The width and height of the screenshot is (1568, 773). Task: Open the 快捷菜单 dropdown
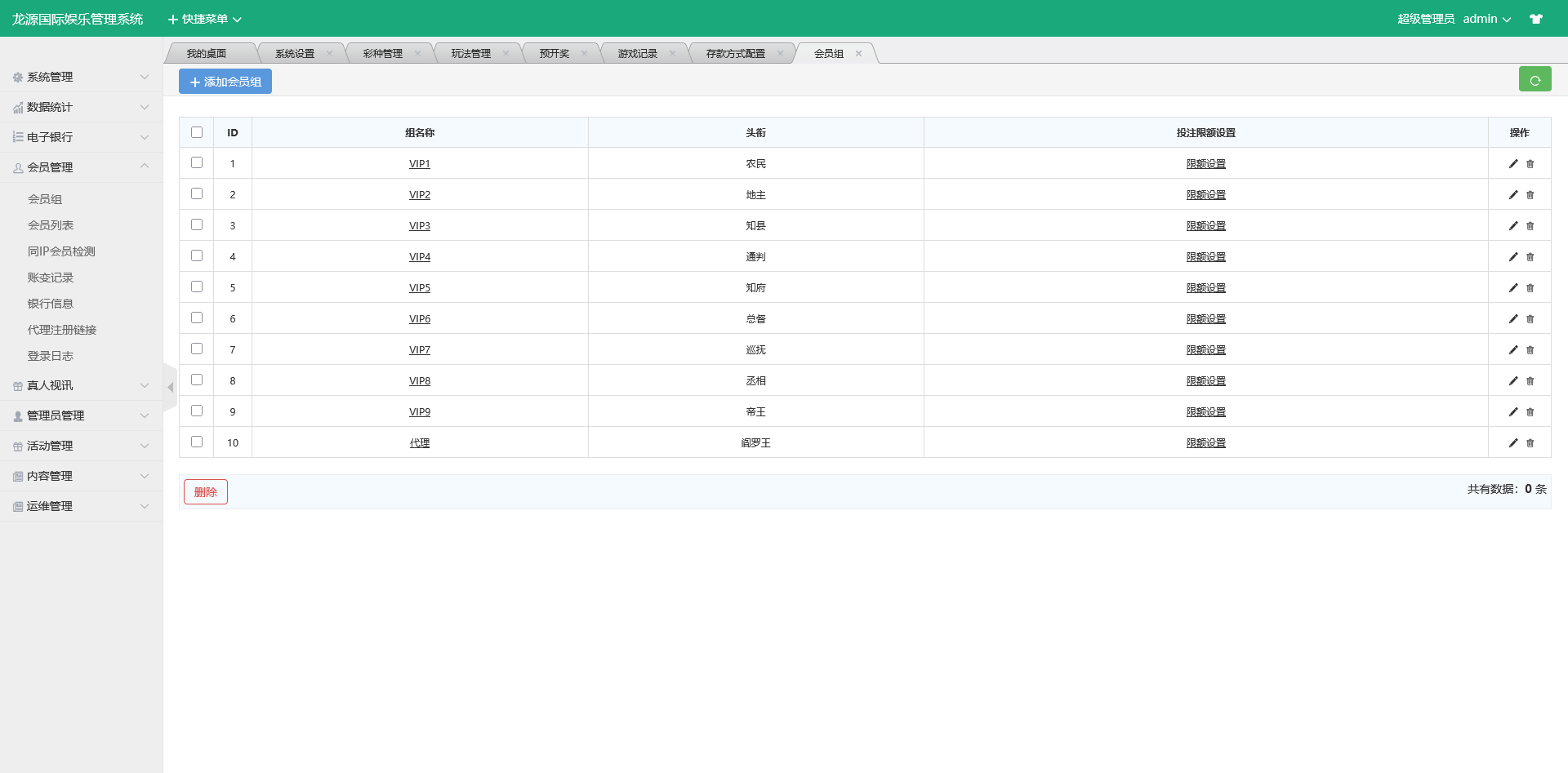[x=205, y=19]
